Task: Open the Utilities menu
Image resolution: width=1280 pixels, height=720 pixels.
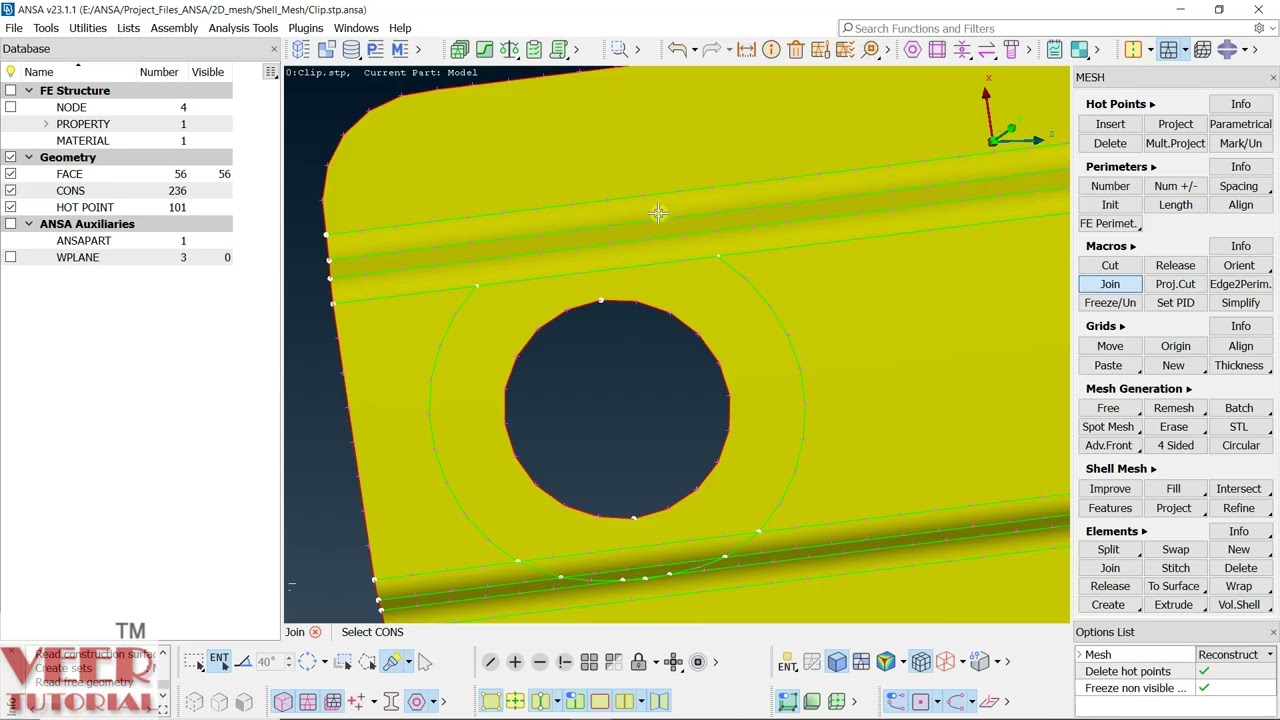Action: pos(88,28)
